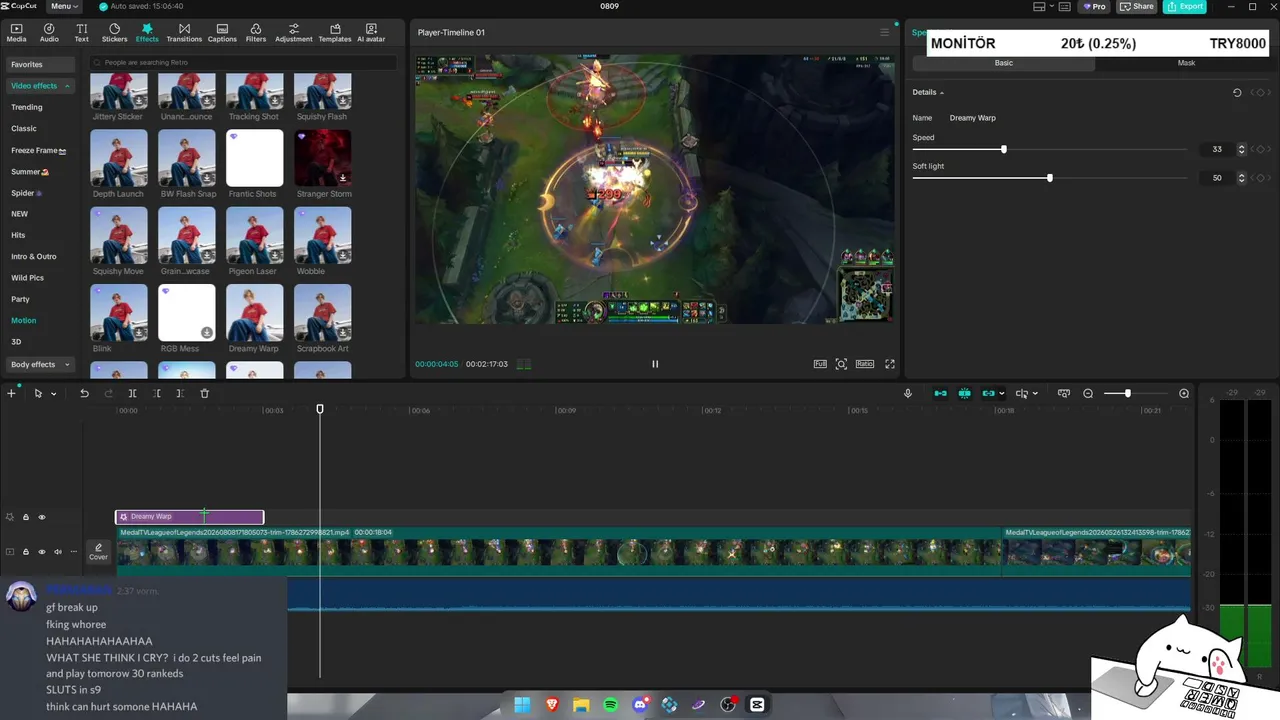Open the Media panel

click(x=16, y=33)
